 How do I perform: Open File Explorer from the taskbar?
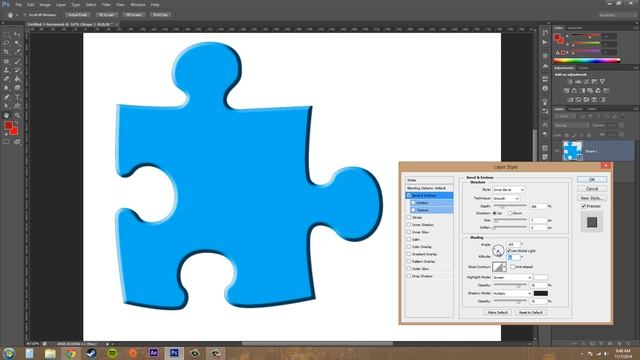click(50, 353)
